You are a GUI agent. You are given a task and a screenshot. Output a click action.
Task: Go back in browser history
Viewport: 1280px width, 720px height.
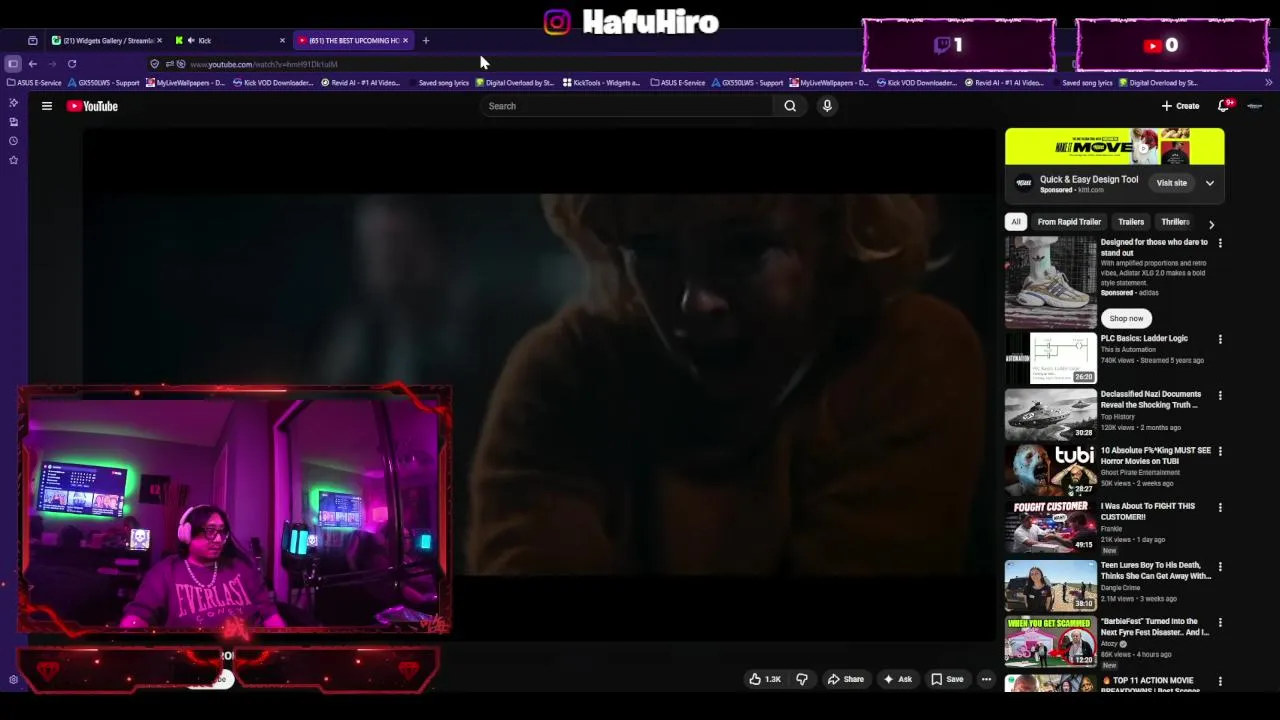32,64
